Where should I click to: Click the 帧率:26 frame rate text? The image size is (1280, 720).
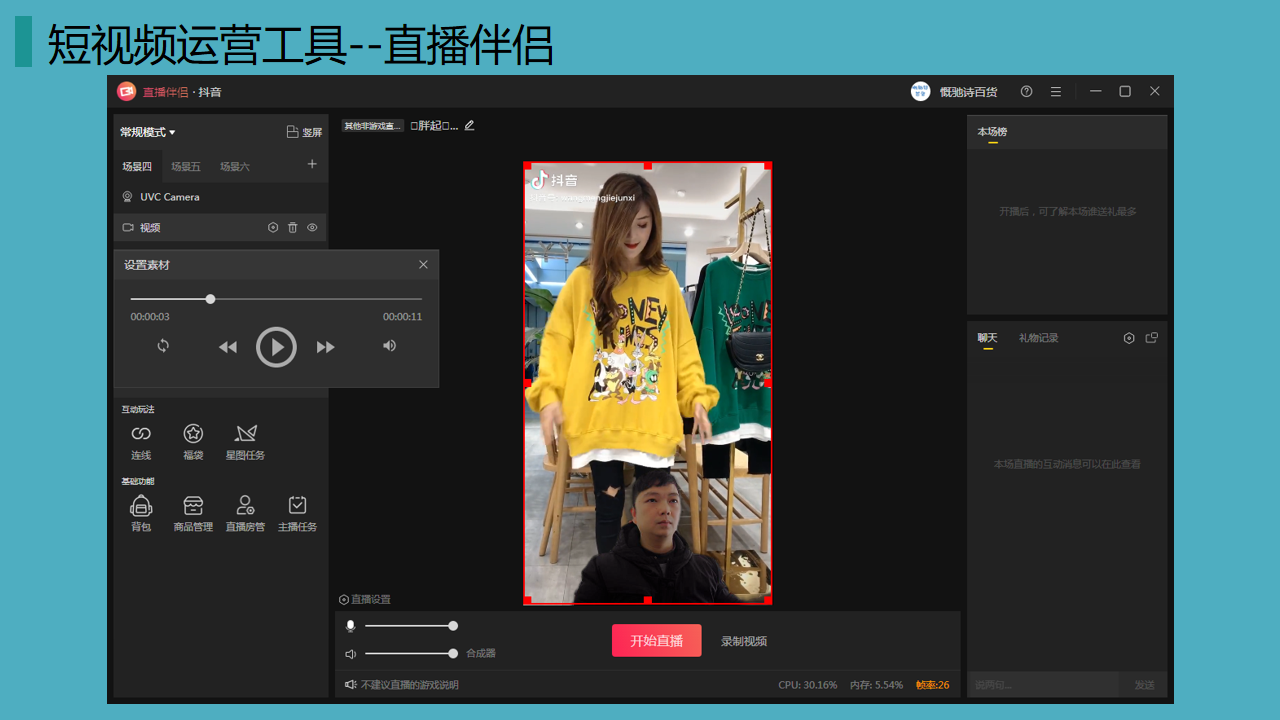click(x=932, y=685)
